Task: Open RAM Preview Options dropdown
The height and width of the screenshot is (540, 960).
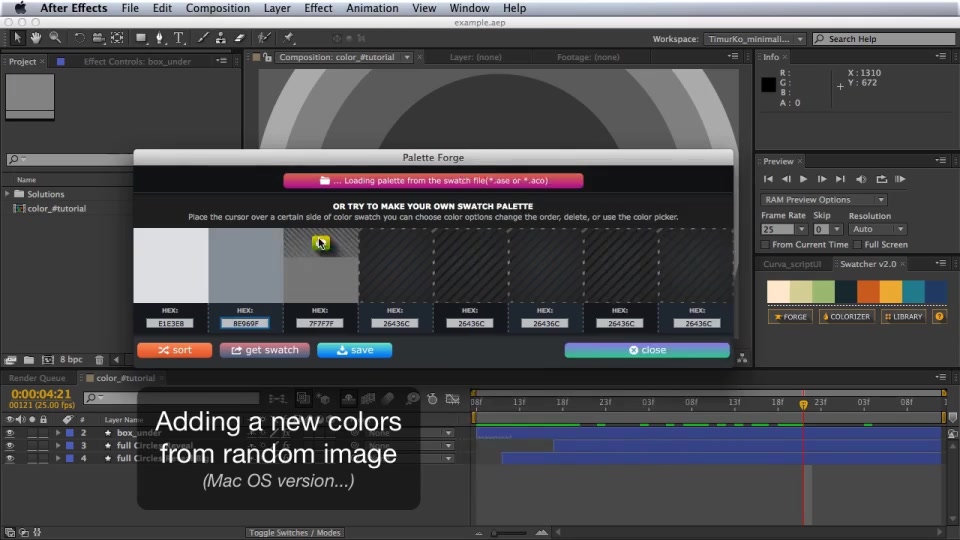Action: tap(823, 200)
